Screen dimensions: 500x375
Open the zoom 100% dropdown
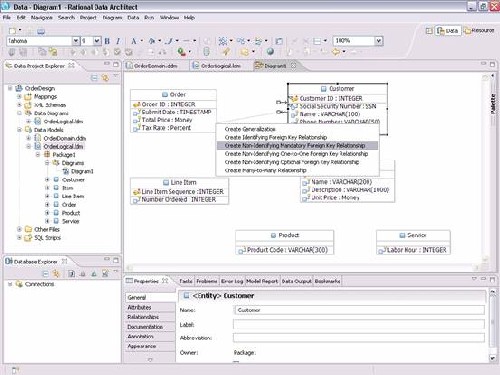[x=378, y=41]
